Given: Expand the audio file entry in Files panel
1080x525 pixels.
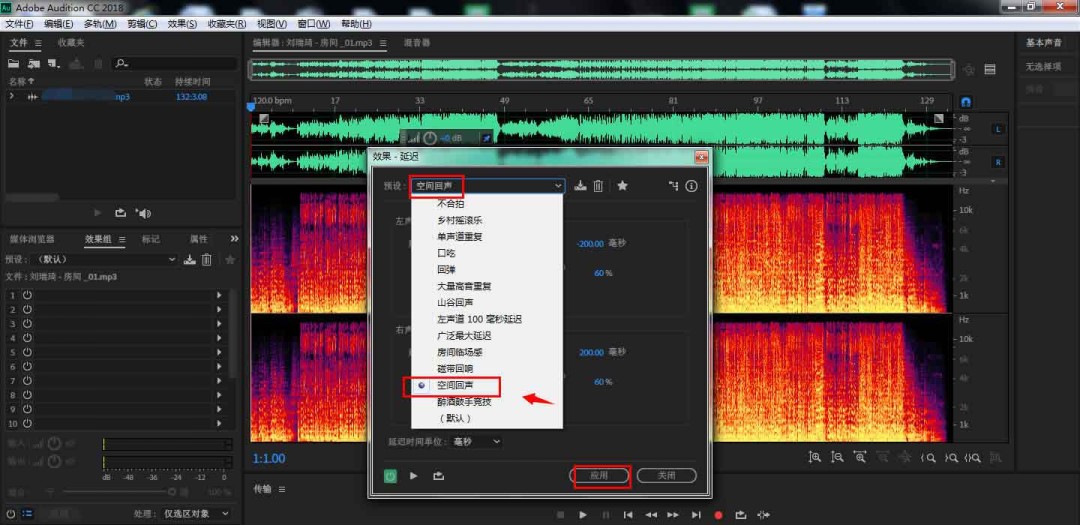Looking at the screenshot, I should tap(12, 97).
